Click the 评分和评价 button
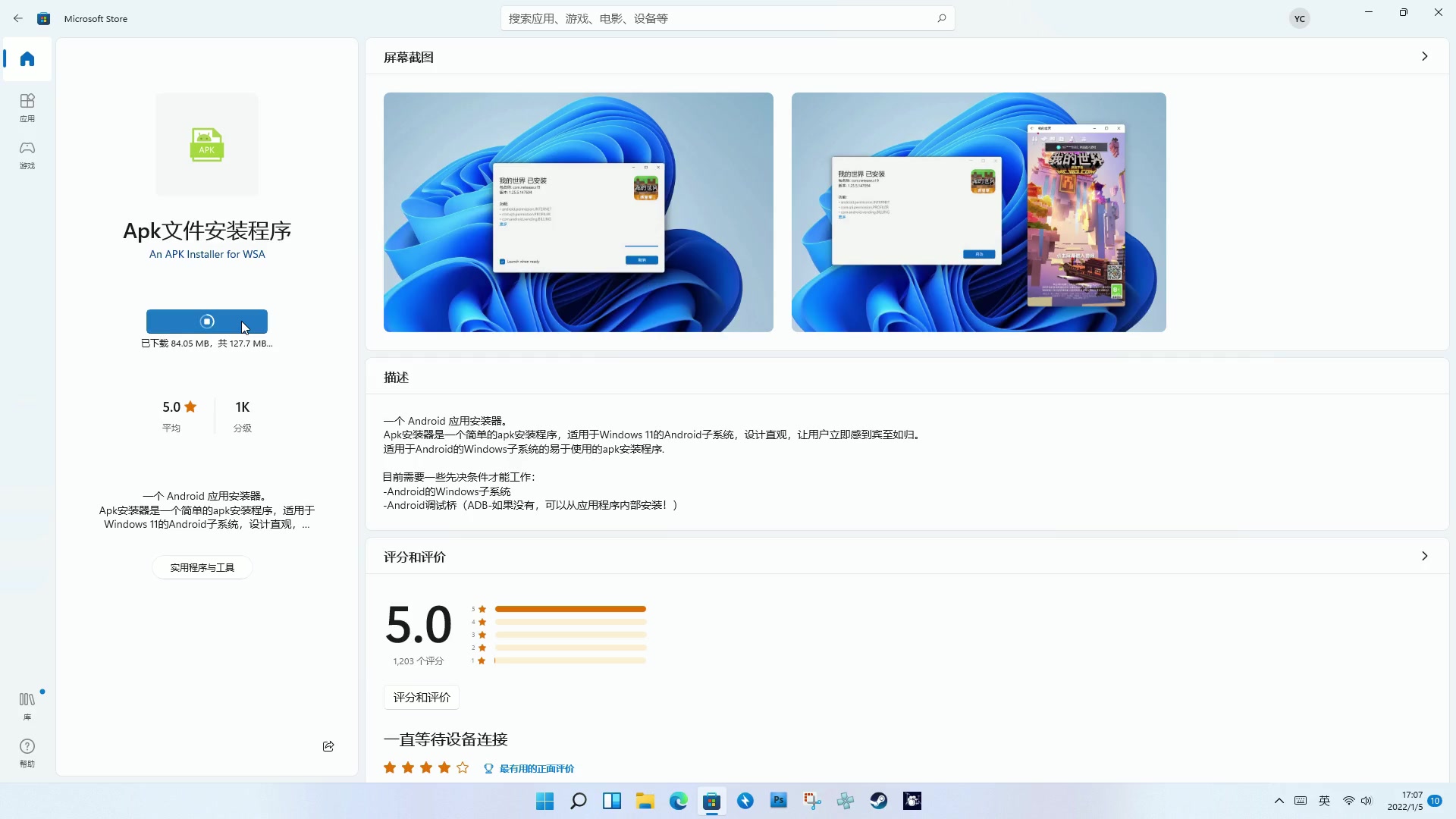The width and height of the screenshot is (1456, 819). coord(422,697)
